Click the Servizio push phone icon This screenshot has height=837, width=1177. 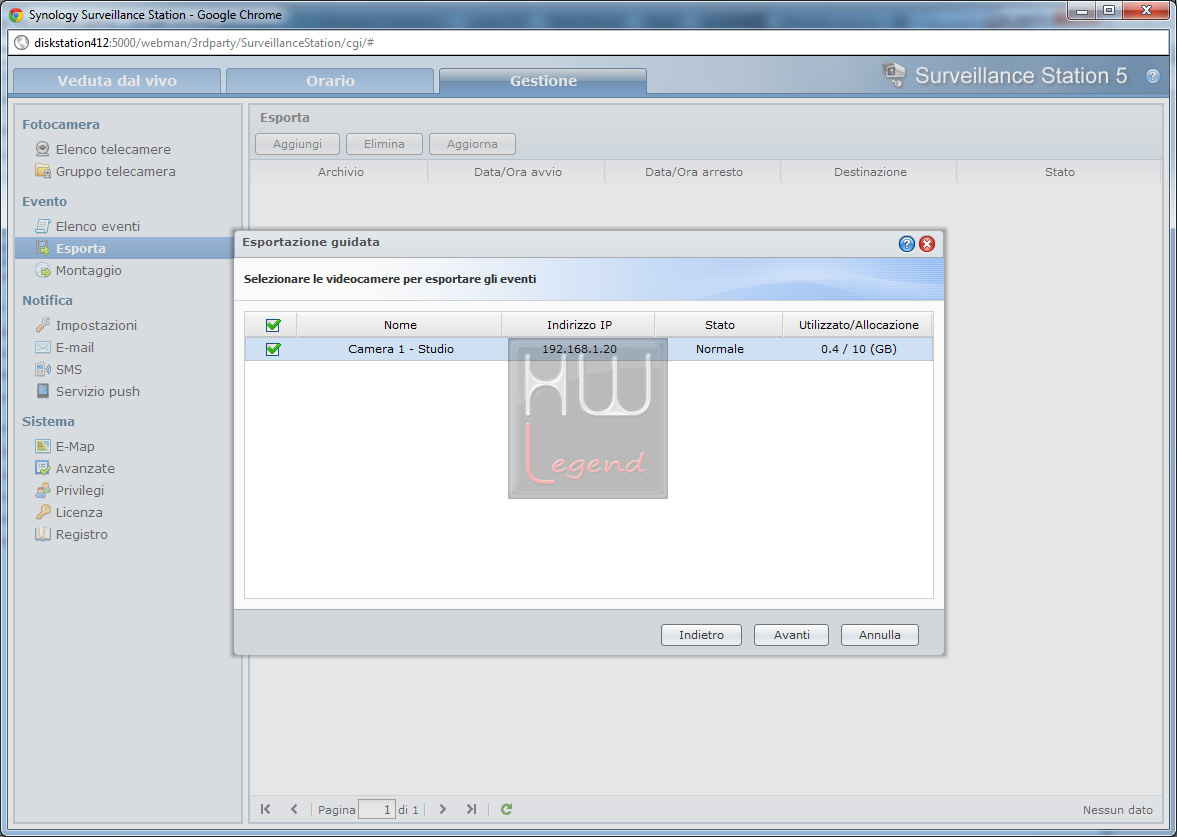point(43,391)
